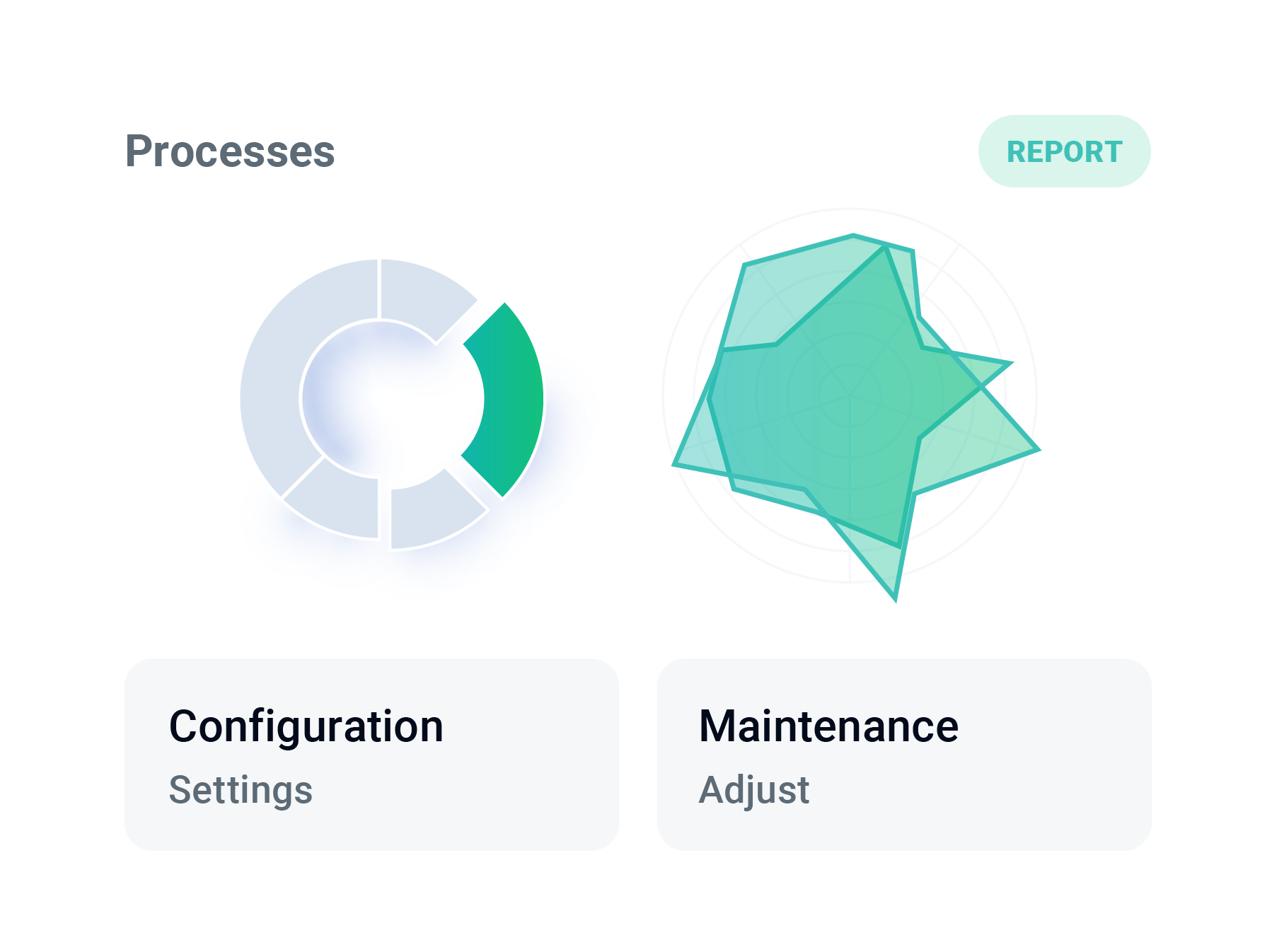
Task: Open the Configuration card title
Action: pos(306,726)
